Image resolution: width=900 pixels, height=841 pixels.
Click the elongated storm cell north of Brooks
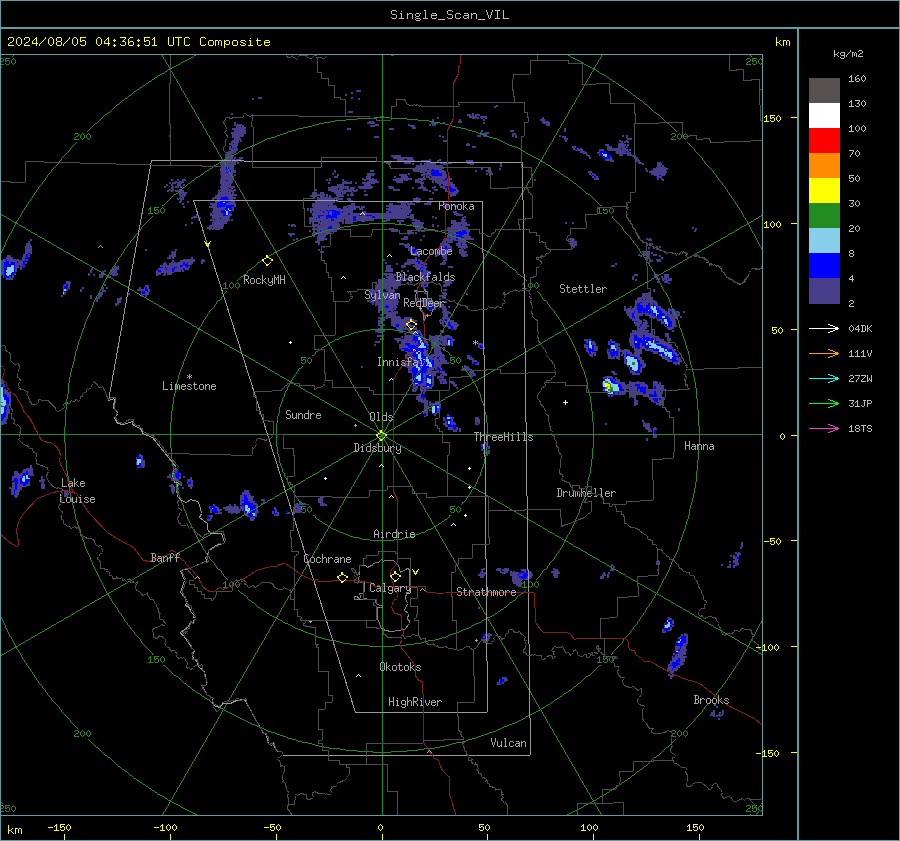pos(678,653)
